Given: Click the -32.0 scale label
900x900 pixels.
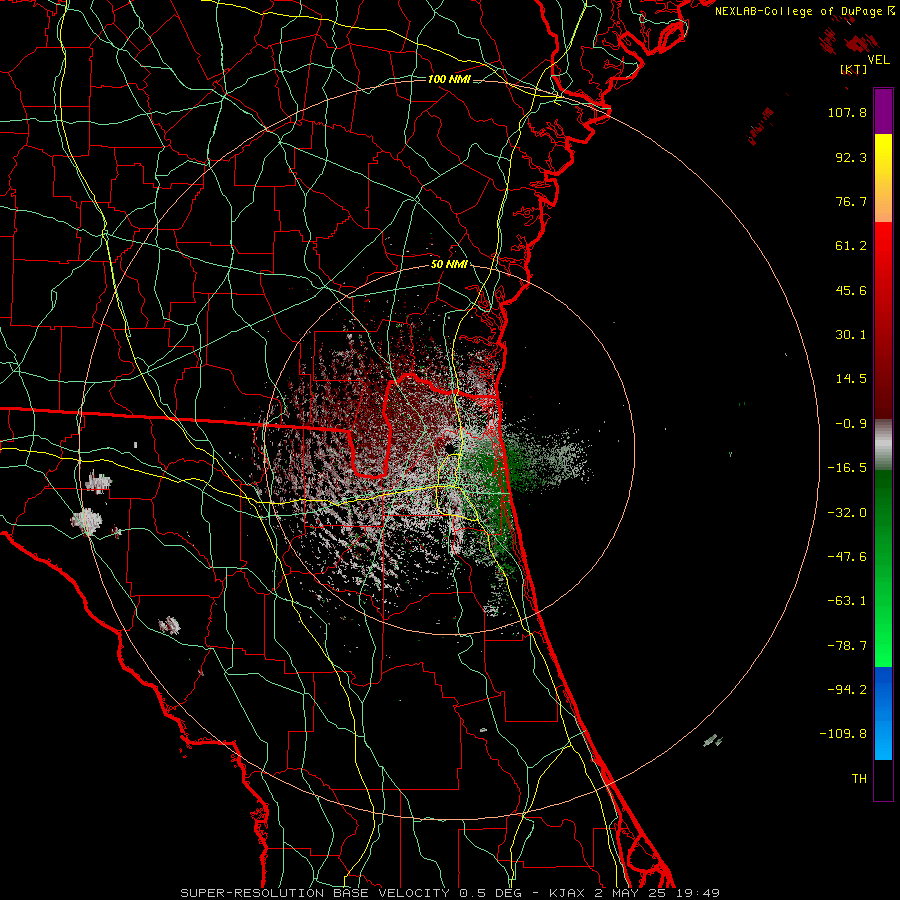Looking at the screenshot, I should click(847, 513).
